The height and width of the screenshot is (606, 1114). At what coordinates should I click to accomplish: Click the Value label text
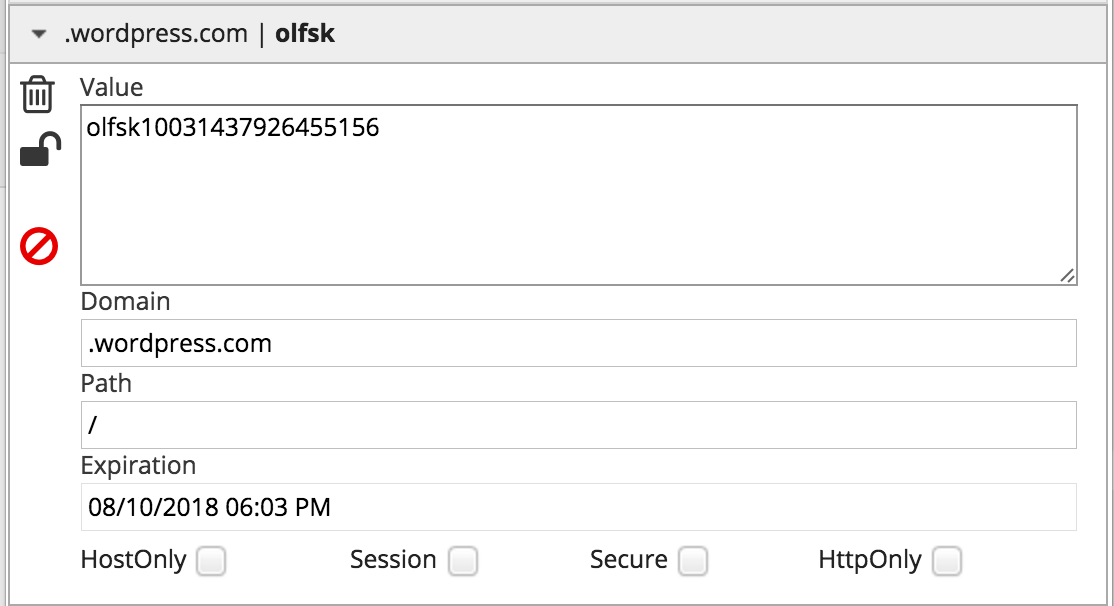[x=112, y=87]
